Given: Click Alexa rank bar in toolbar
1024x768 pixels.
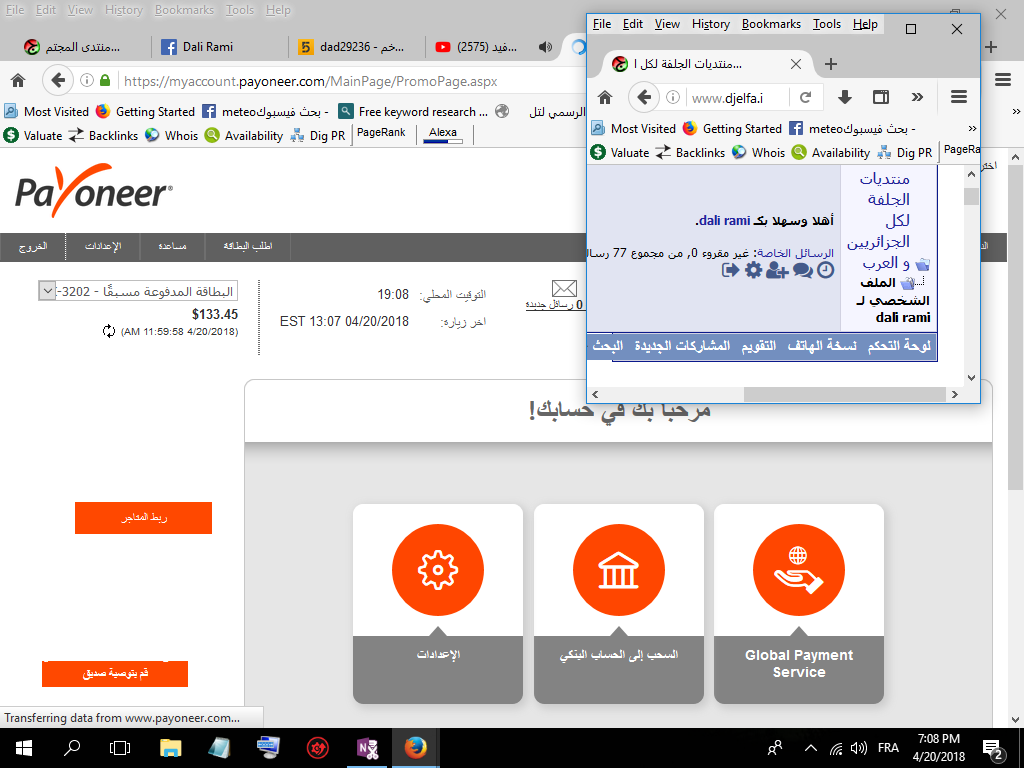Looking at the screenshot, I should [443, 135].
